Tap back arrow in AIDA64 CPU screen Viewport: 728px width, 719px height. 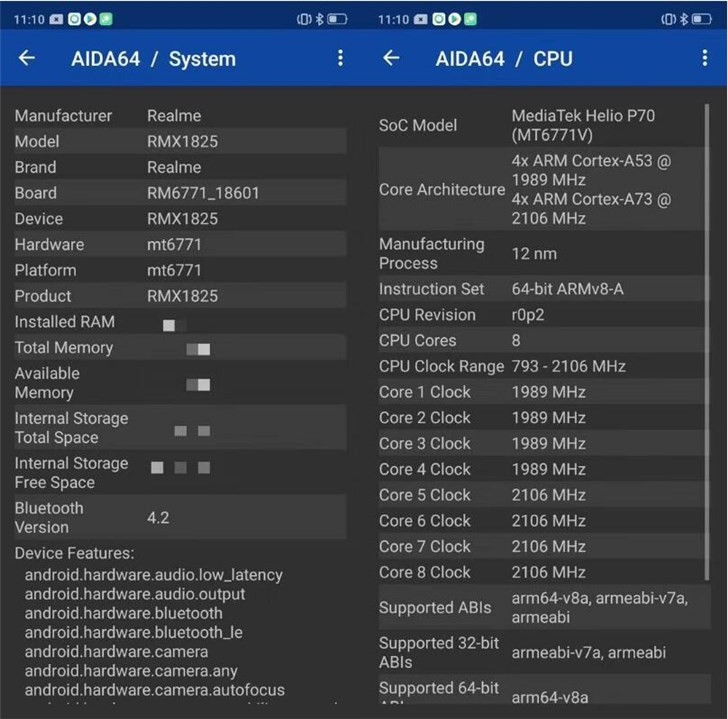pos(391,58)
